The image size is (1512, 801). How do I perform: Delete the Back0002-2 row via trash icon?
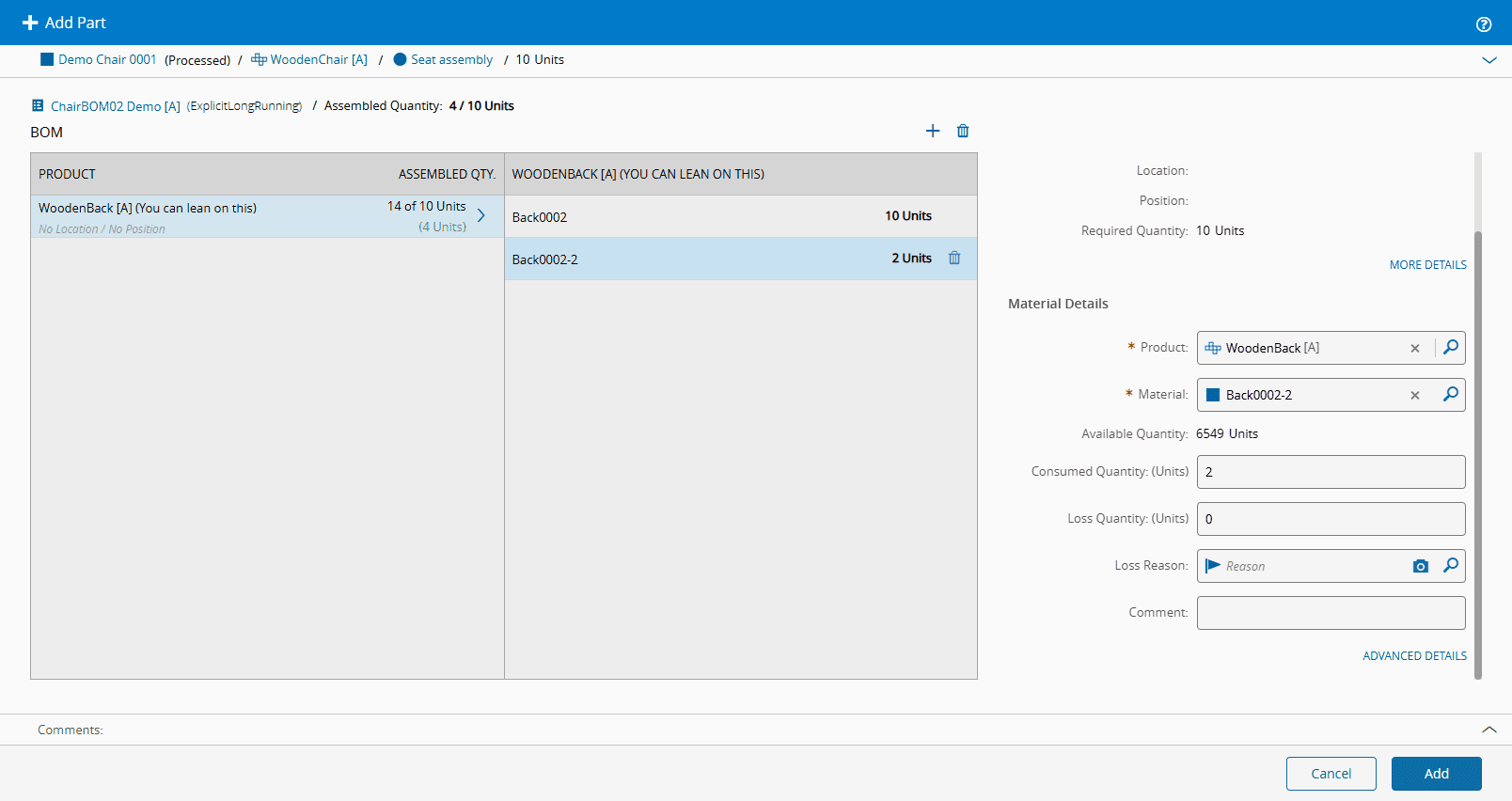click(954, 259)
